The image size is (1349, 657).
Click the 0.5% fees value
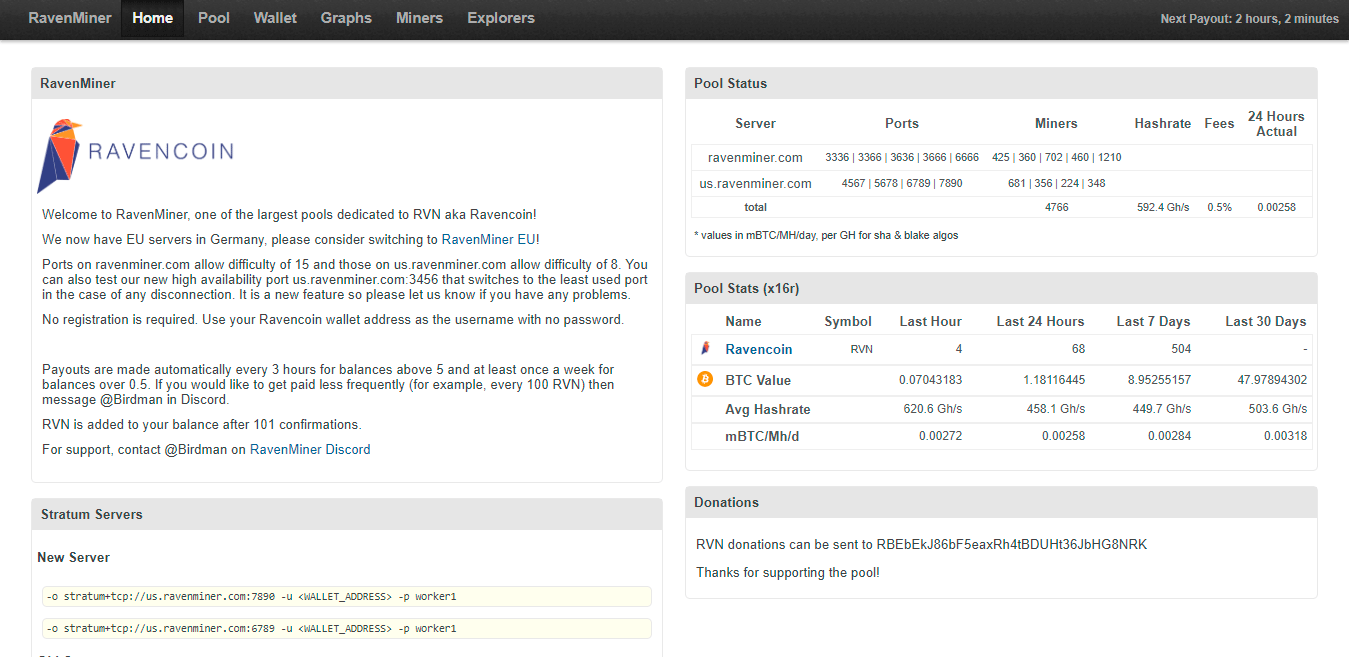point(1219,208)
